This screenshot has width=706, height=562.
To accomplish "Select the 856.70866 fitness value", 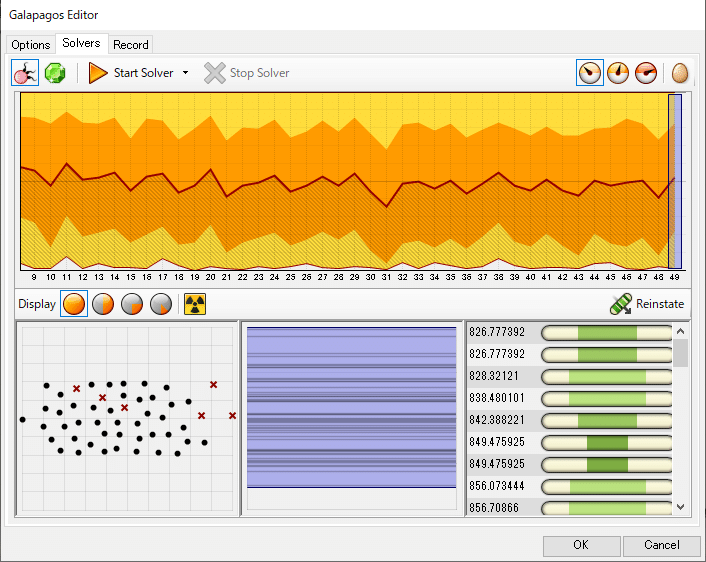I will (x=493, y=508).
